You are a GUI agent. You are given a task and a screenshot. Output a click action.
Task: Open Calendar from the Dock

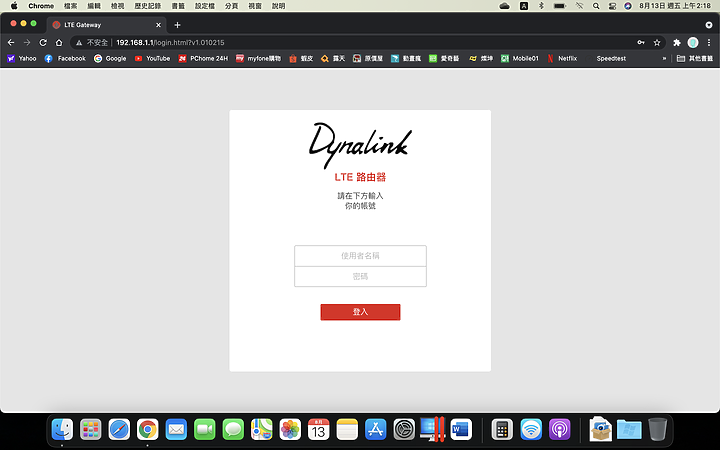coord(319,430)
